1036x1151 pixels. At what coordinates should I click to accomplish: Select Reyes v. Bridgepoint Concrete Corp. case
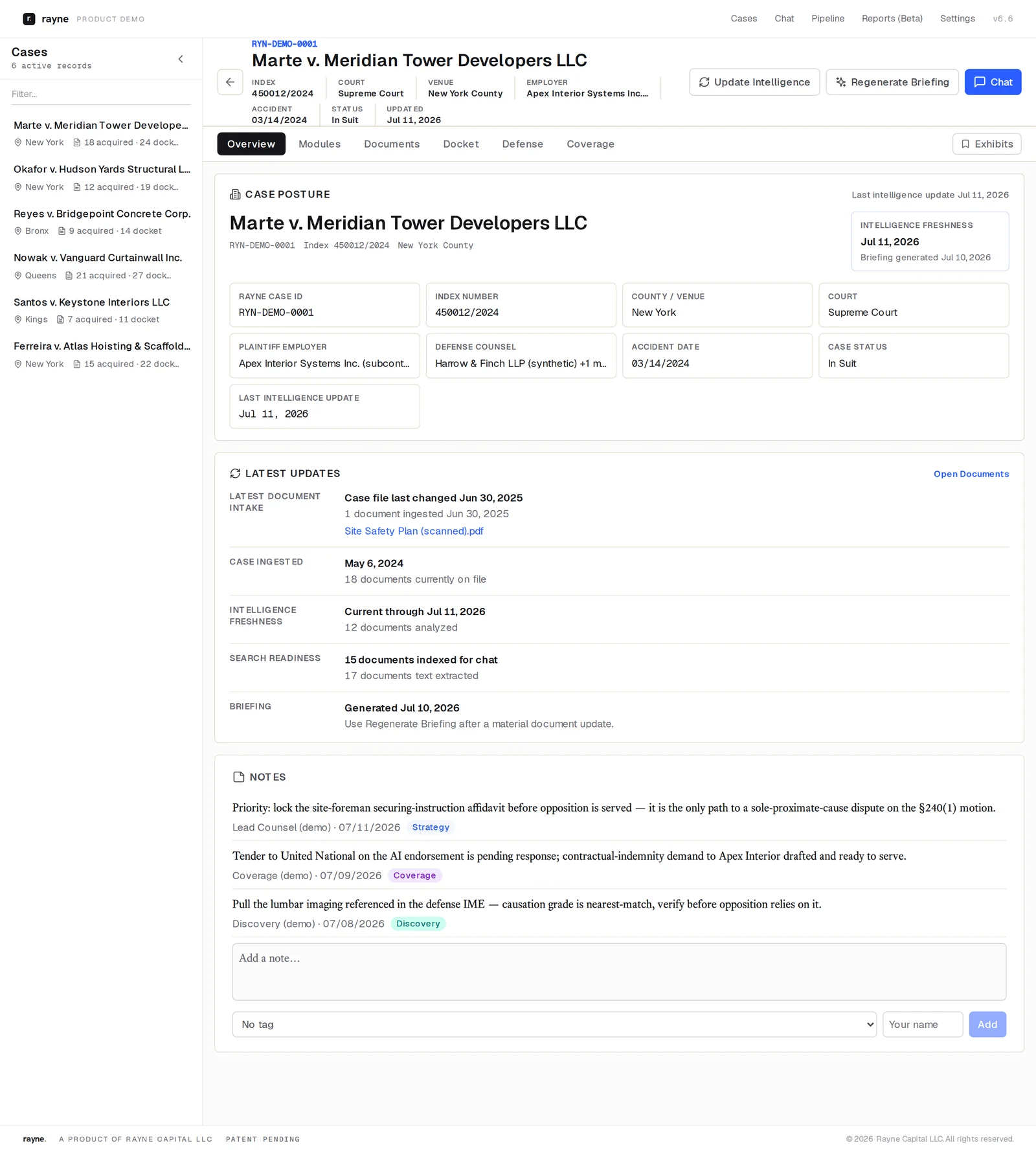point(101,222)
